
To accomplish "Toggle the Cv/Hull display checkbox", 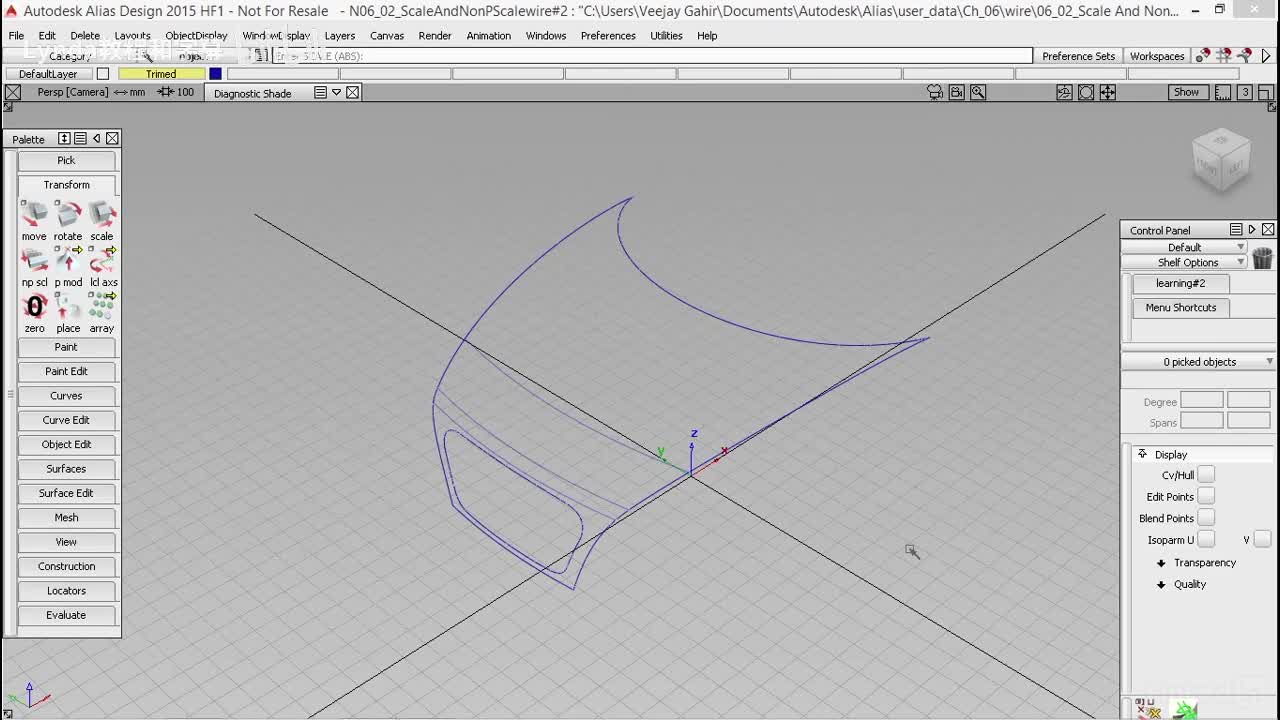I will [1206, 475].
